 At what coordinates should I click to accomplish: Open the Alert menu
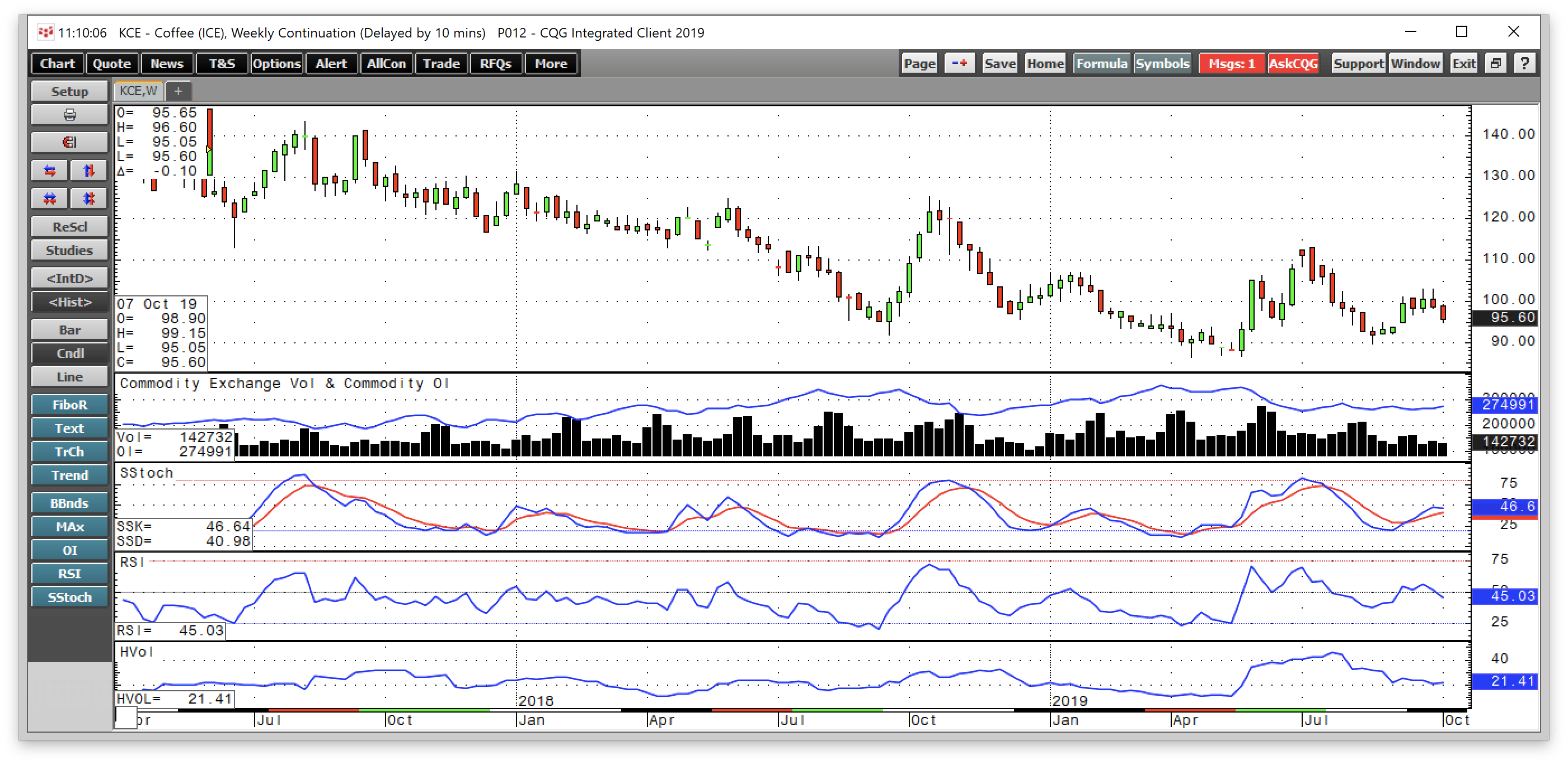pos(331,63)
